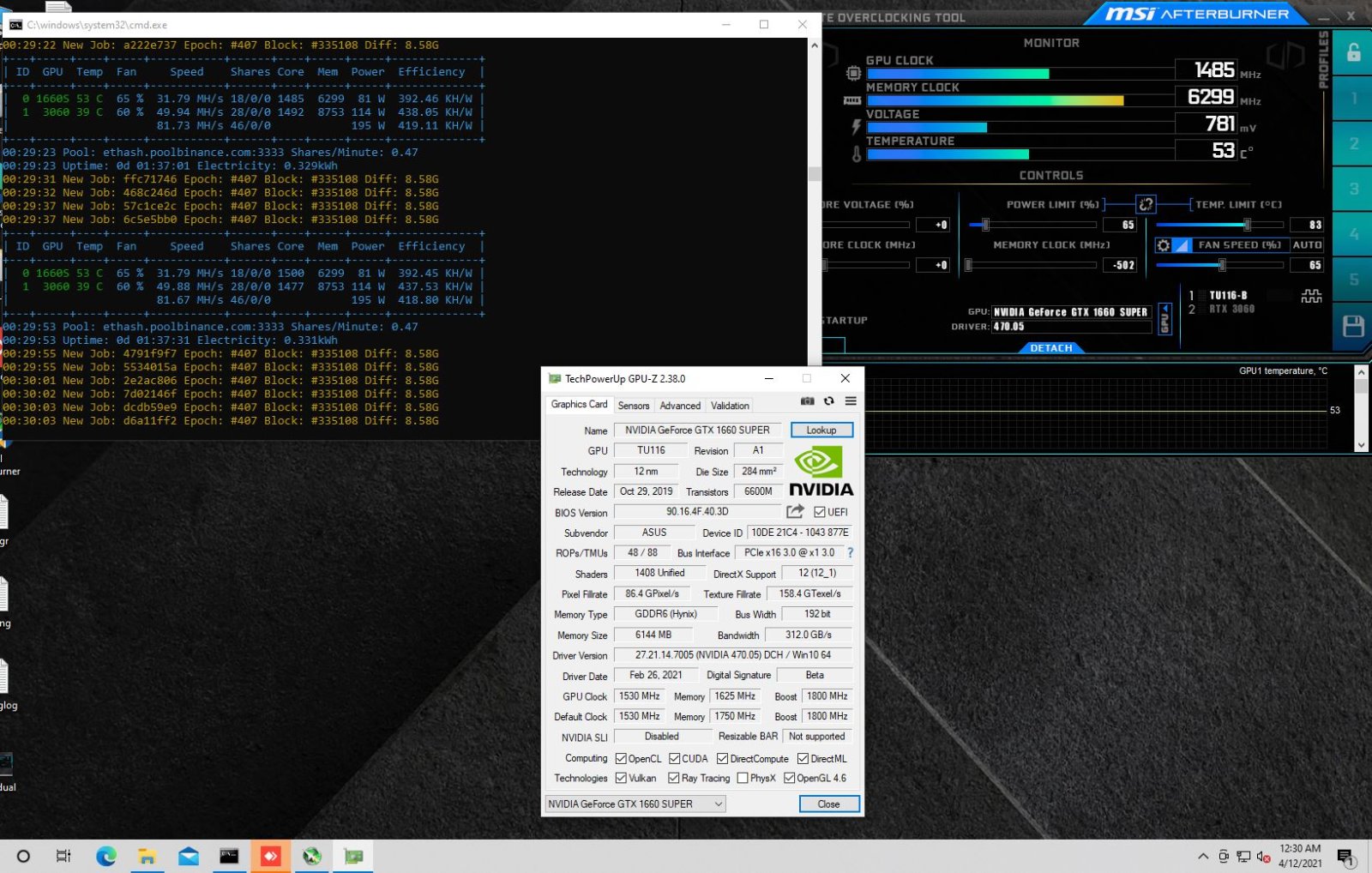Select TU116-B GPU in Afterburner list
Image resolution: width=1372 pixels, height=873 pixels.
1228,295
